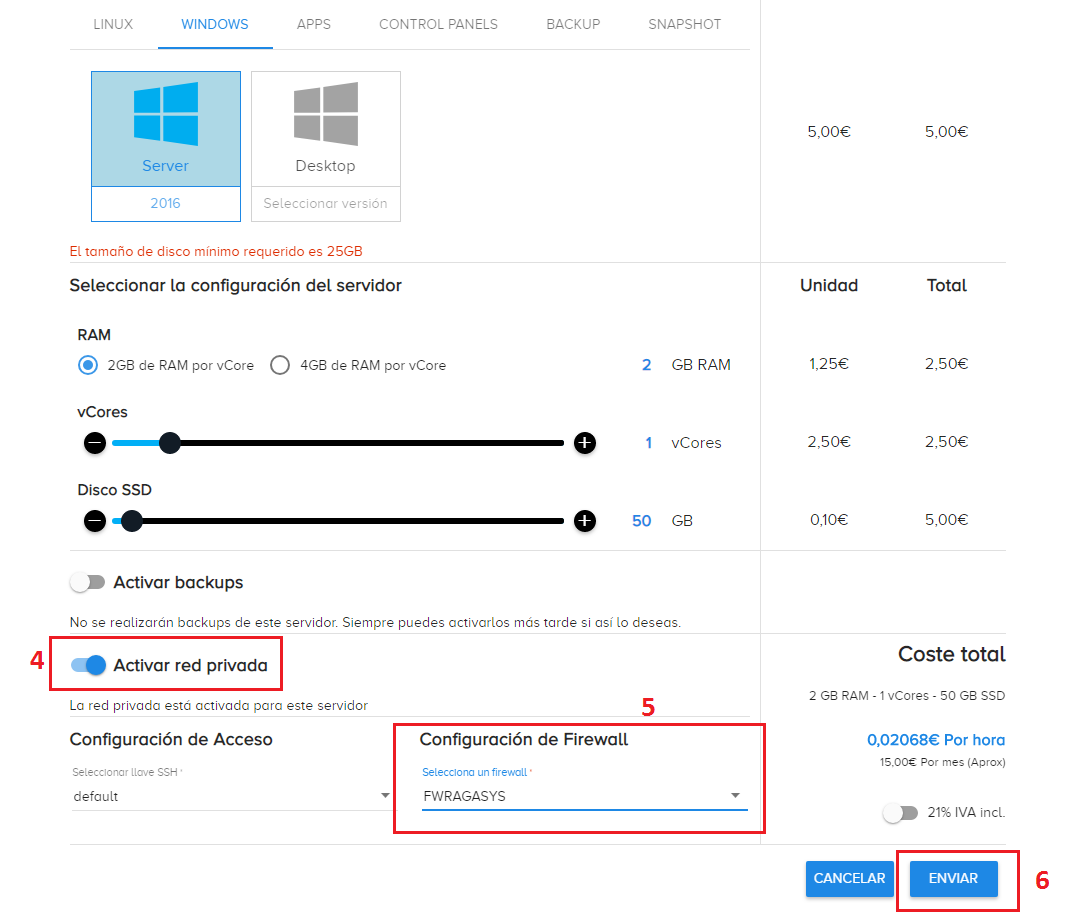Select the Windows Server 2016 image
The image size is (1082, 919).
(165, 130)
